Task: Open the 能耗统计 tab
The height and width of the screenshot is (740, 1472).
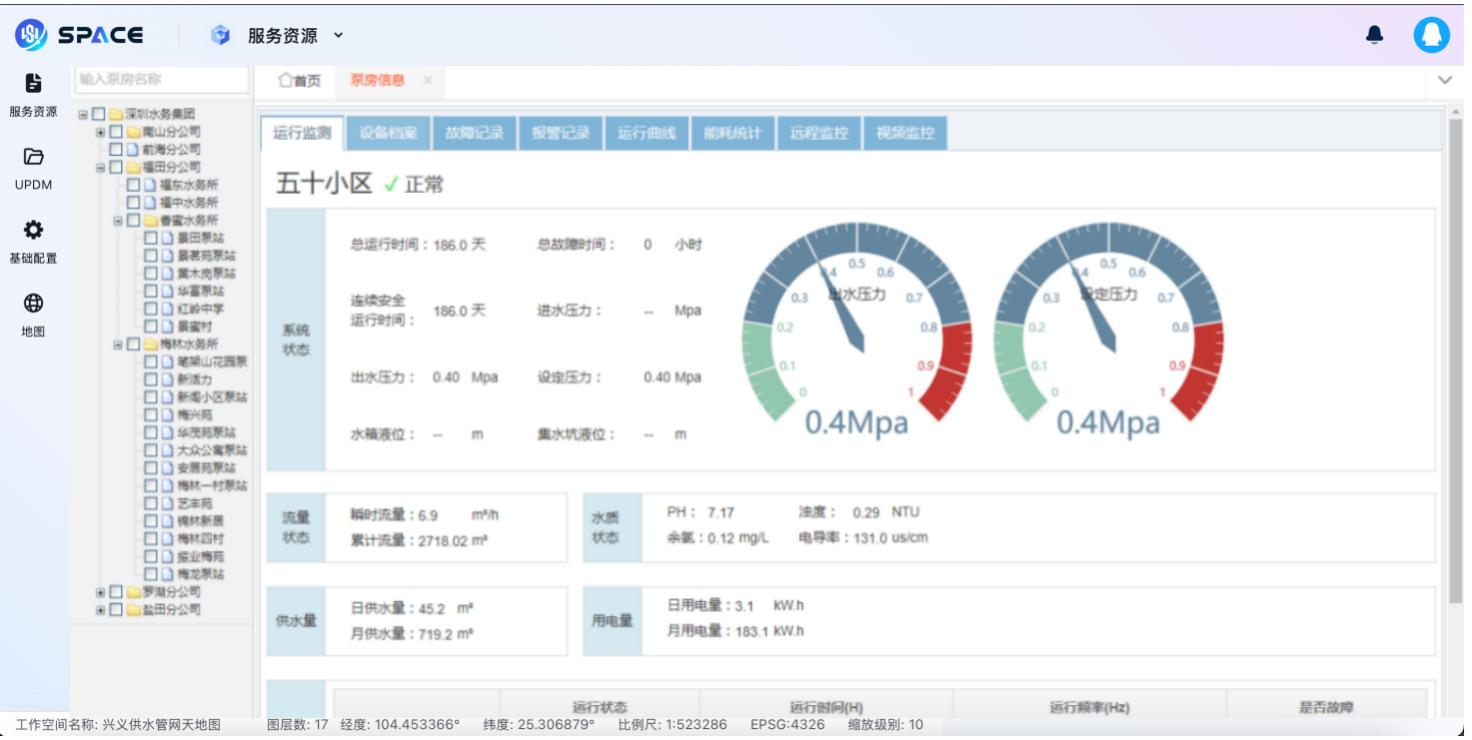Action: coord(732,132)
